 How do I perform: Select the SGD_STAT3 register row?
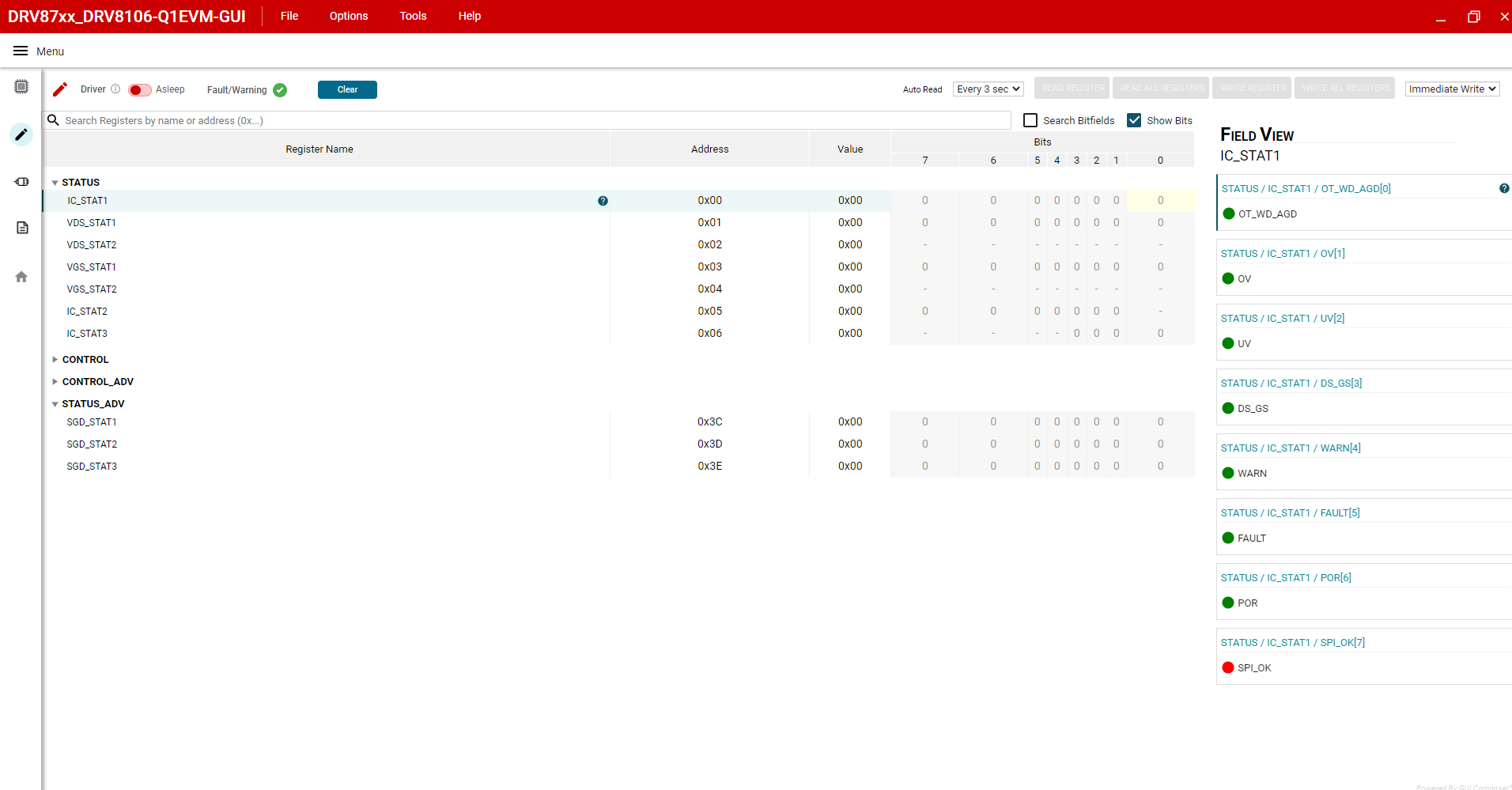[x=618, y=467]
